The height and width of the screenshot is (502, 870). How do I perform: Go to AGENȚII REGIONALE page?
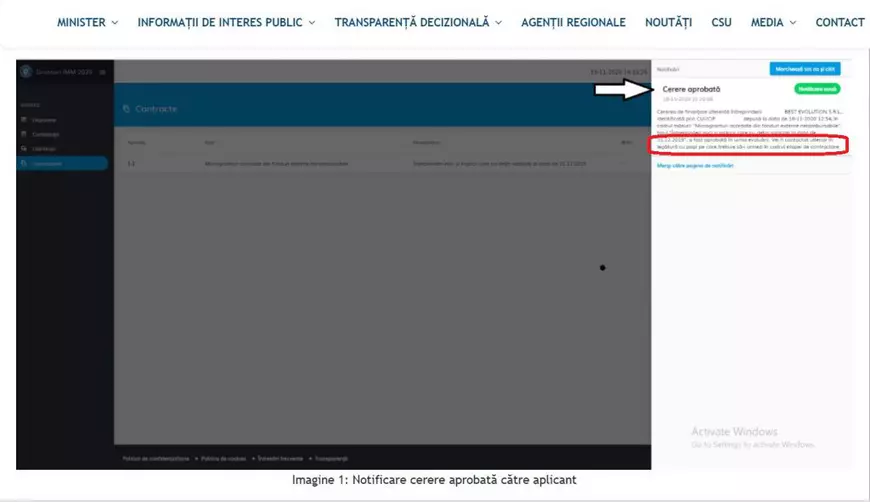click(x=573, y=22)
